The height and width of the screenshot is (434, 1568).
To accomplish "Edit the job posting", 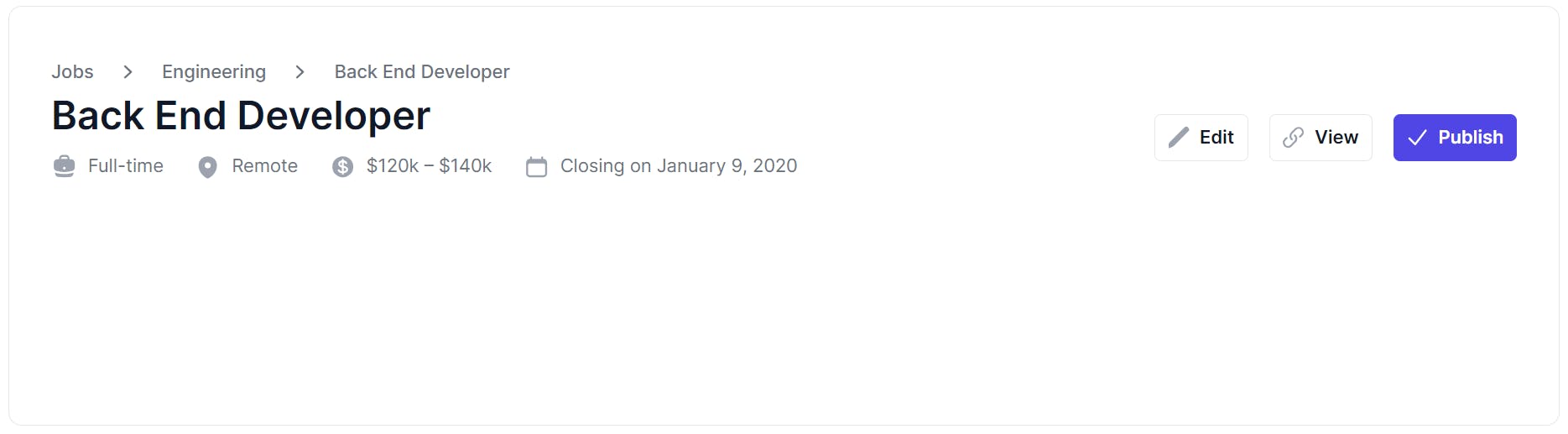I will 1201,138.
